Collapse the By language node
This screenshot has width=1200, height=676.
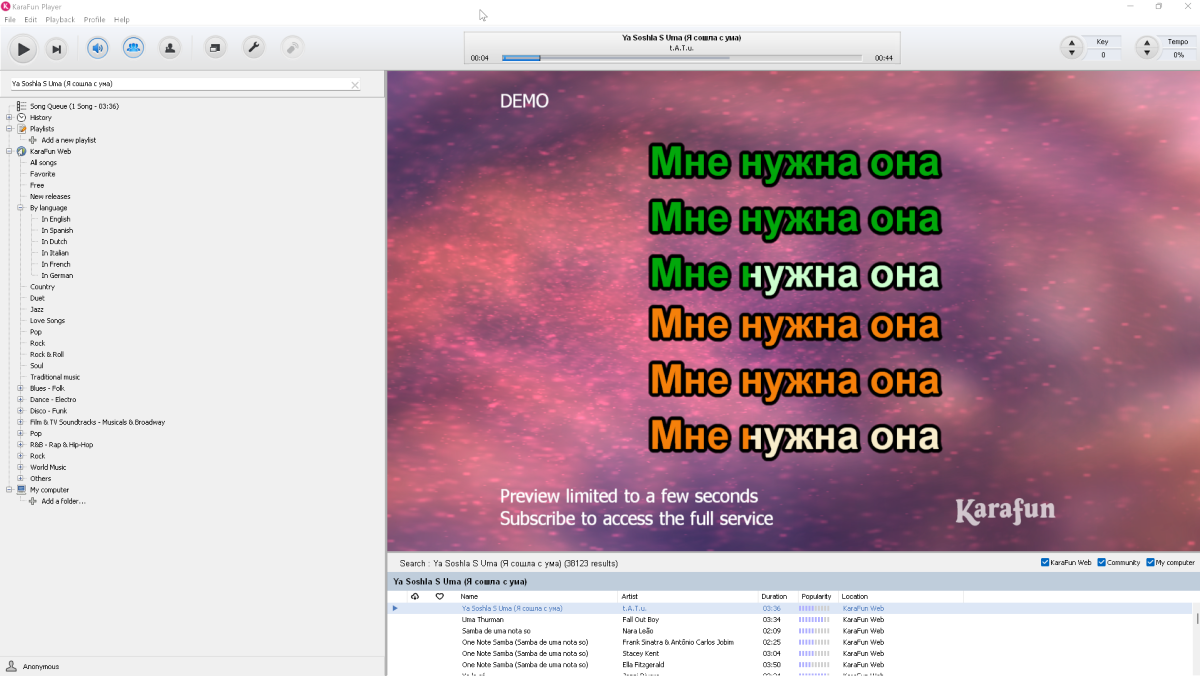(x=21, y=208)
